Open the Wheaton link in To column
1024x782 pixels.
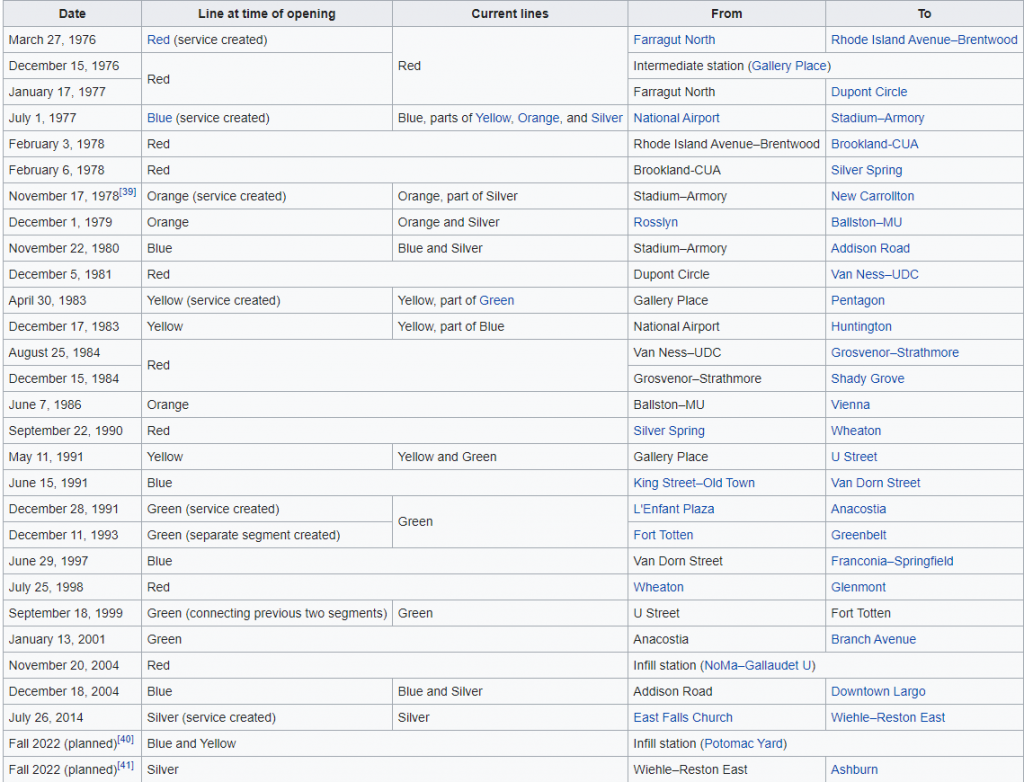coord(856,432)
